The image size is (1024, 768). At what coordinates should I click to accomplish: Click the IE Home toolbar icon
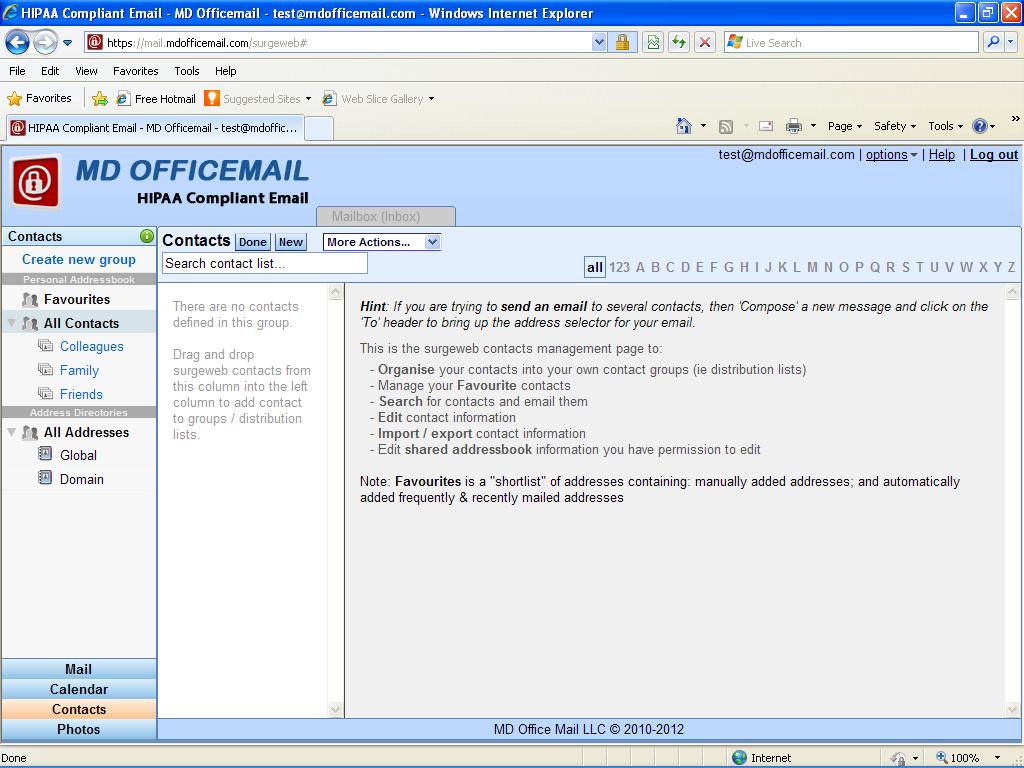pyautogui.click(x=684, y=126)
